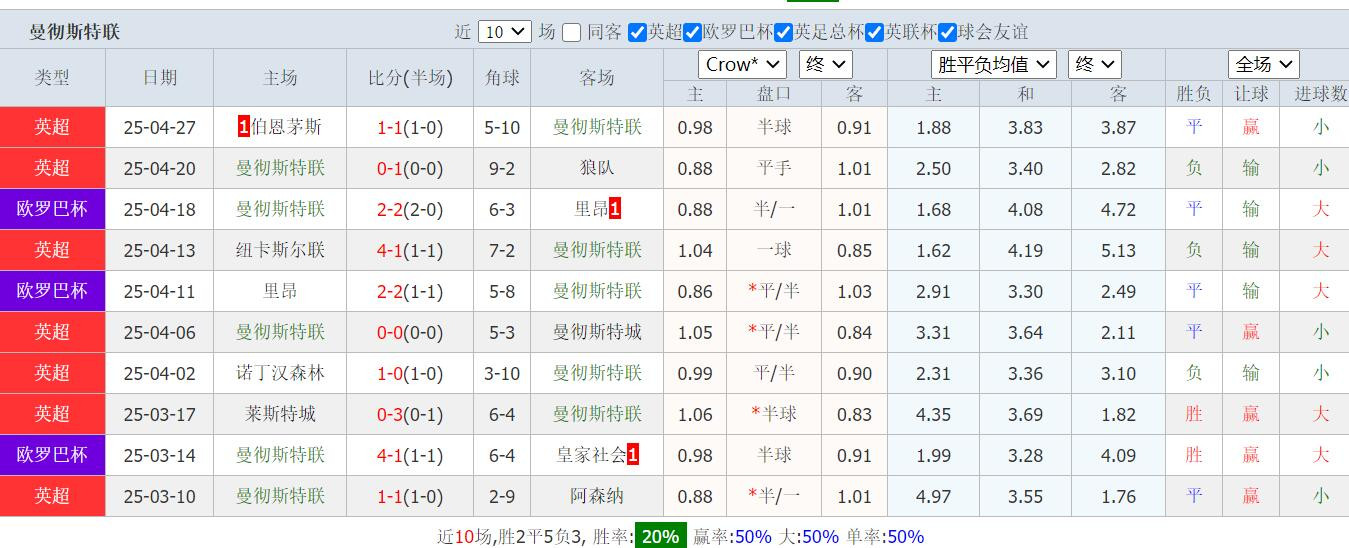Click the 英超 tag on 25-04-27 row
The height and width of the screenshot is (548, 1349).
tap(52, 127)
